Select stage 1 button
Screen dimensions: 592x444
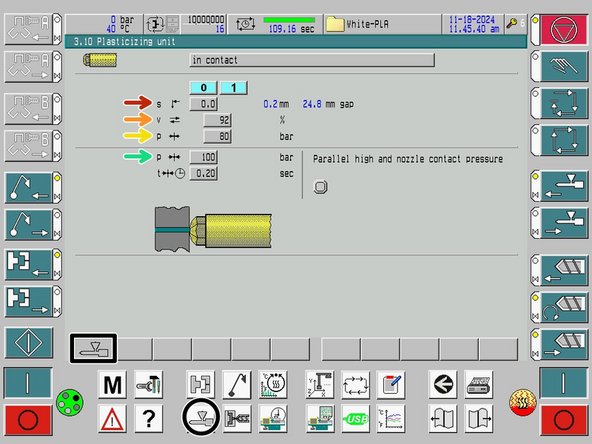point(234,88)
